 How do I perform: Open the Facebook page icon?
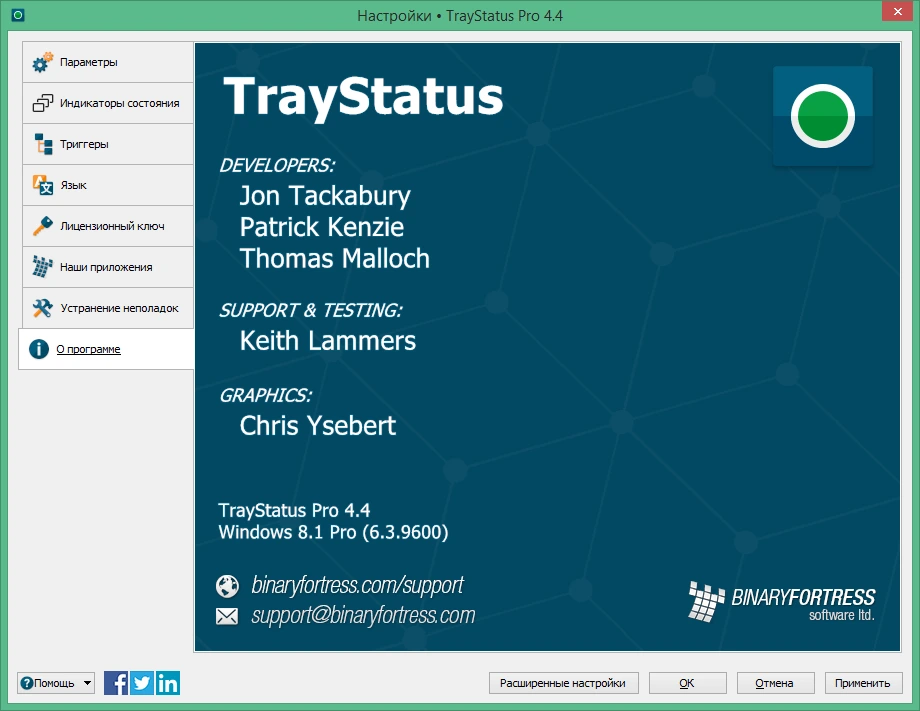coord(116,683)
